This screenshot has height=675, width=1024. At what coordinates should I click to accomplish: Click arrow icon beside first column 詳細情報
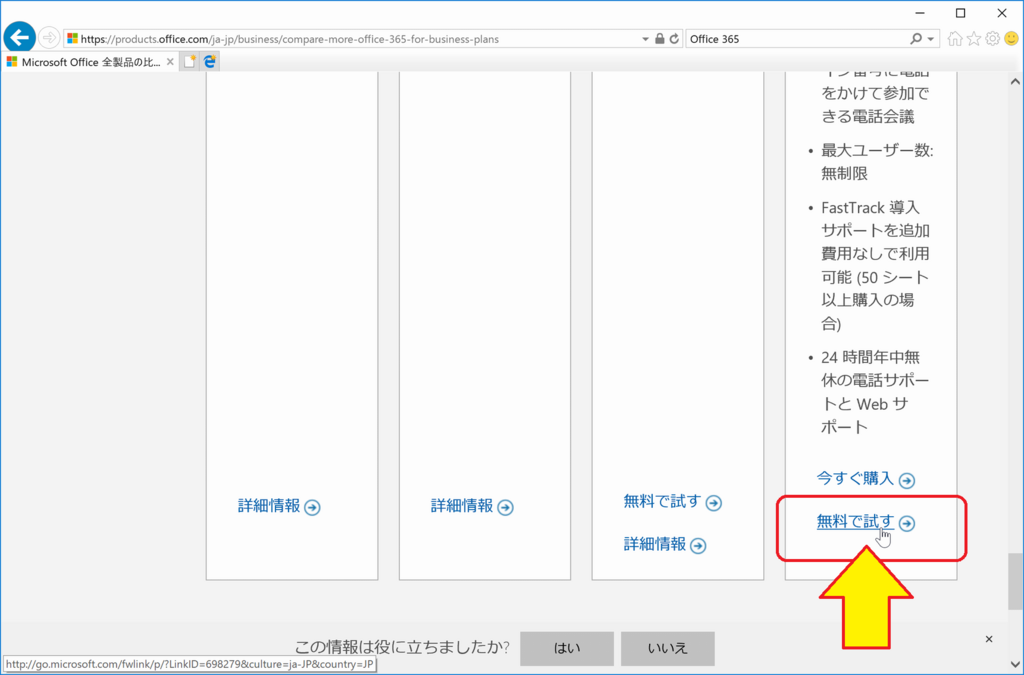click(312, 507)
